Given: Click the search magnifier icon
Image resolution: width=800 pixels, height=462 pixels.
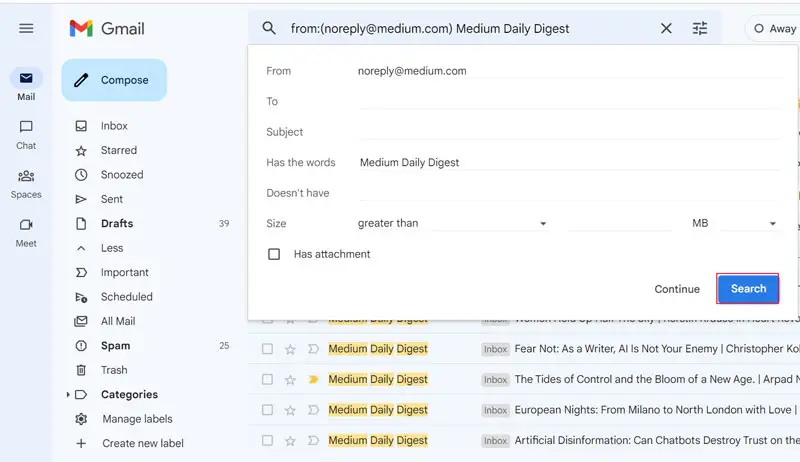Looking at the screenshot, I should pyautogui.click(x=269, y=29).
